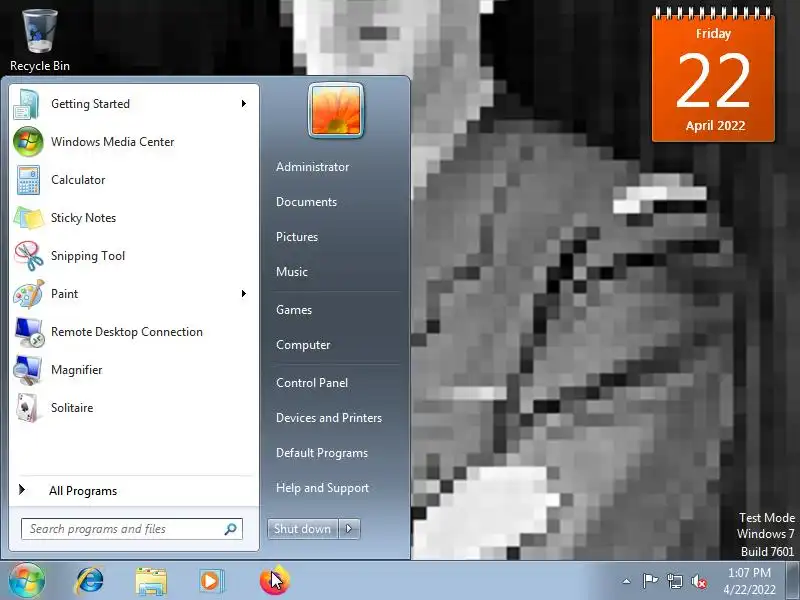This screenshot has height=600, width=800.
Task: Click Magnifier text label
Action: (x=77, y=370)
